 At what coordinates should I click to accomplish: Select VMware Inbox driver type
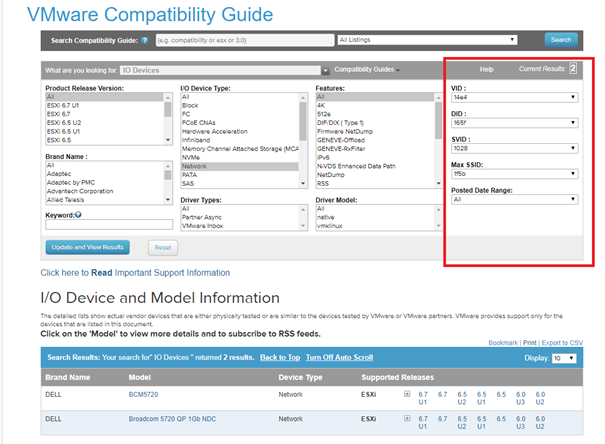(239, 226)
